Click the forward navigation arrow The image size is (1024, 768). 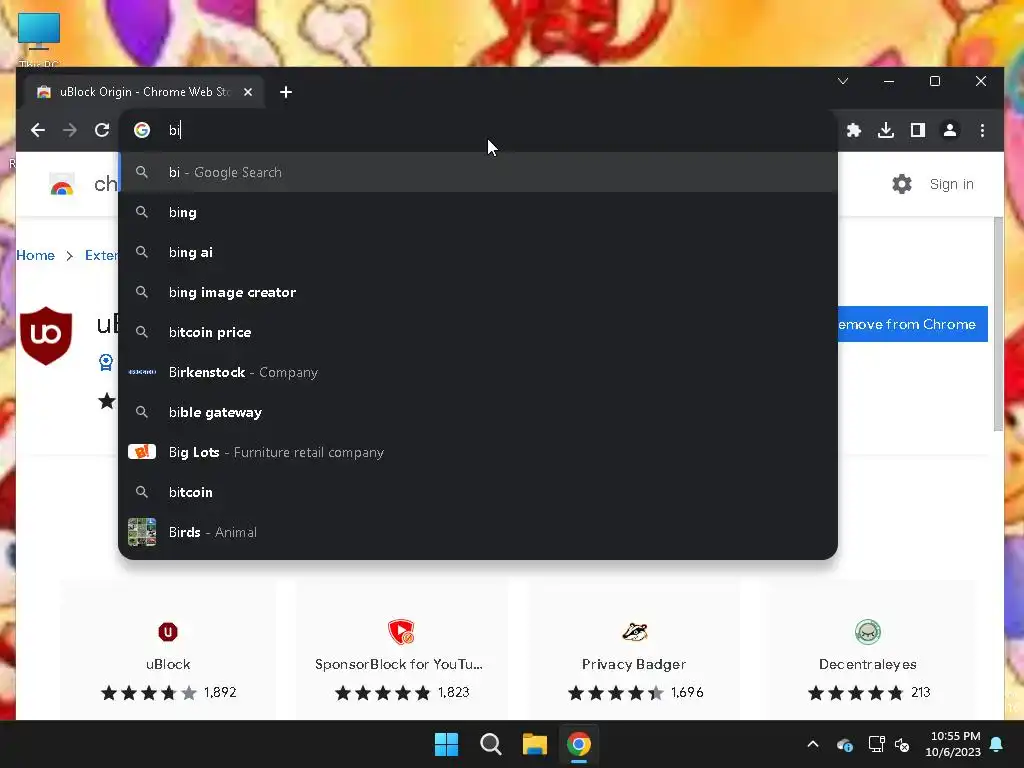tap(70, 130)
